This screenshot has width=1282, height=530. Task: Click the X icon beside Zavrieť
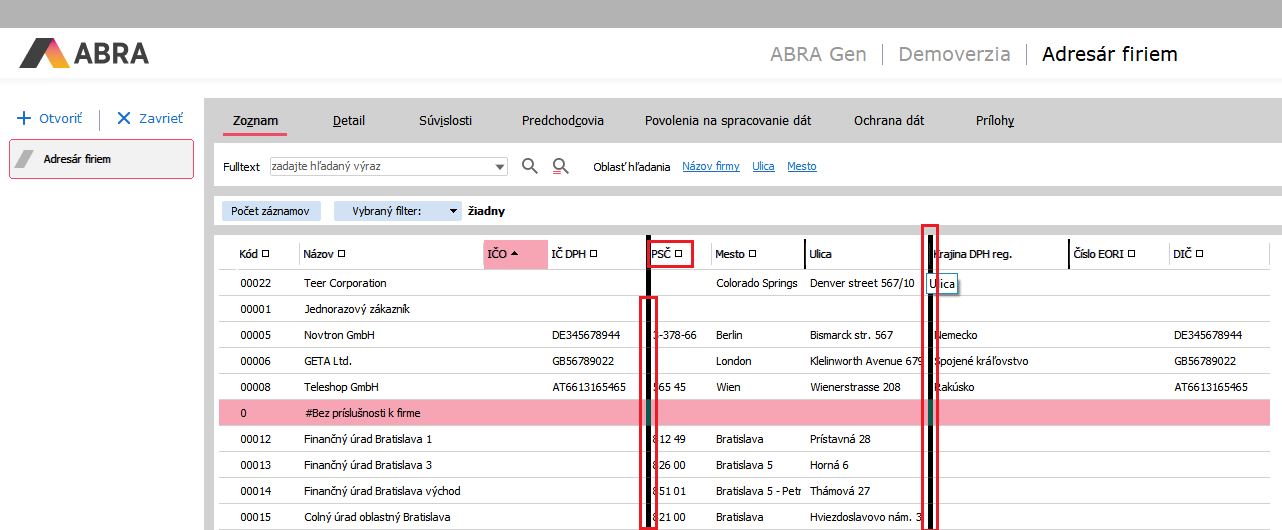click(x=124, y=118)
